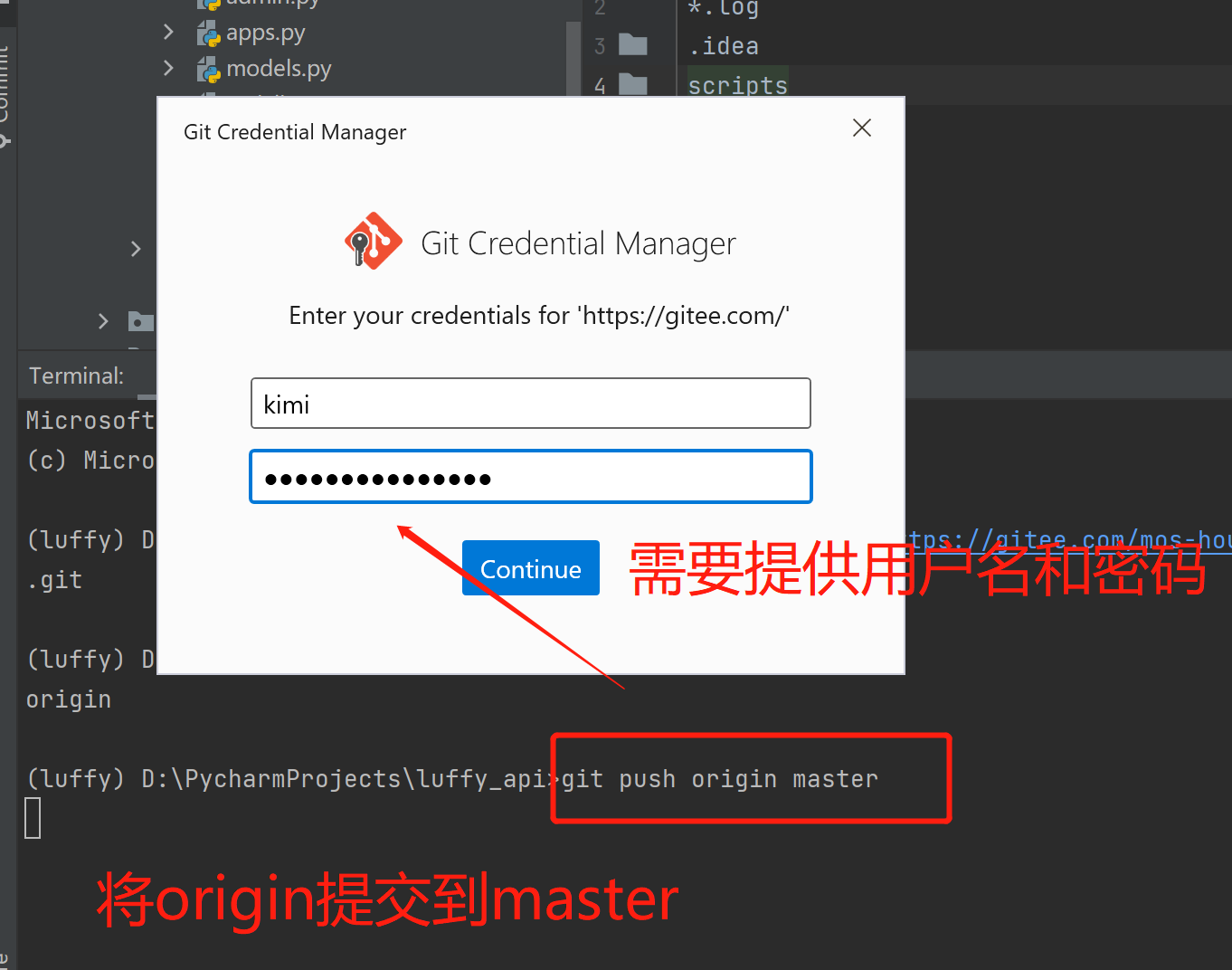The height and width of the screenshot is (970, 1232).
Task: Click the models.py Python file icon
Action: click(x=209, y=70)
